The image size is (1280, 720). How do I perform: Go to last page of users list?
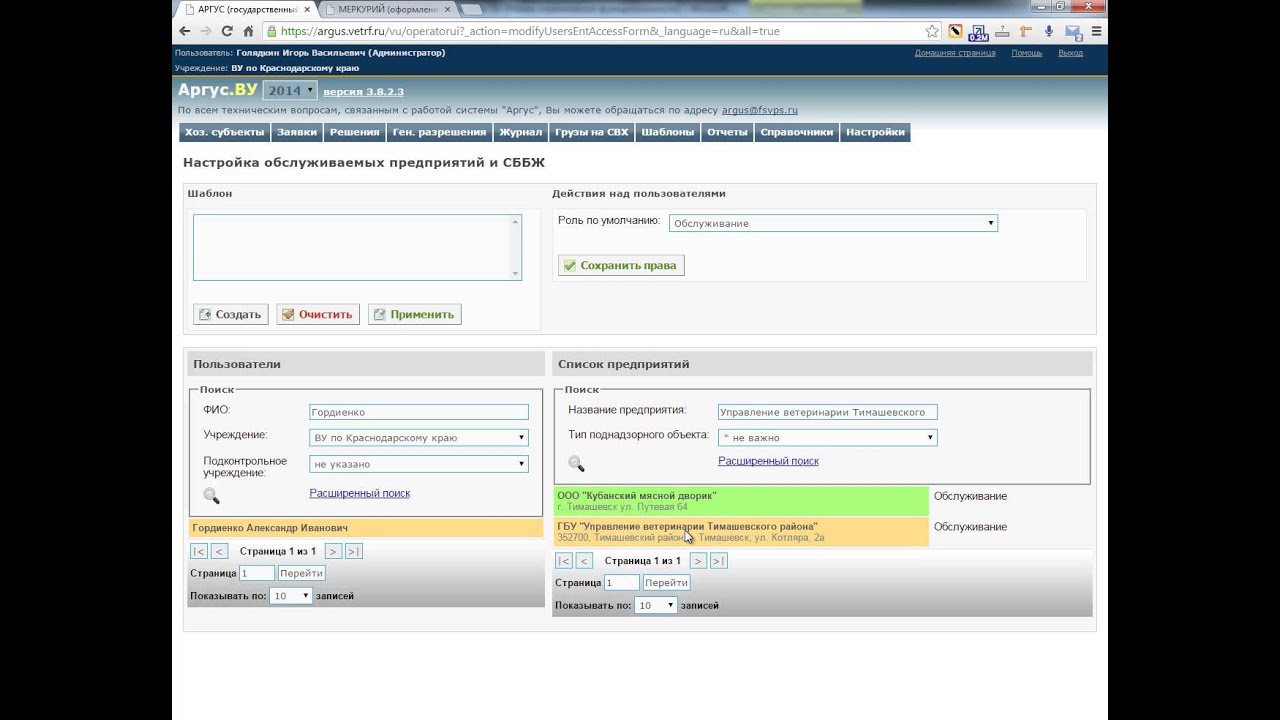click(353, 551)
